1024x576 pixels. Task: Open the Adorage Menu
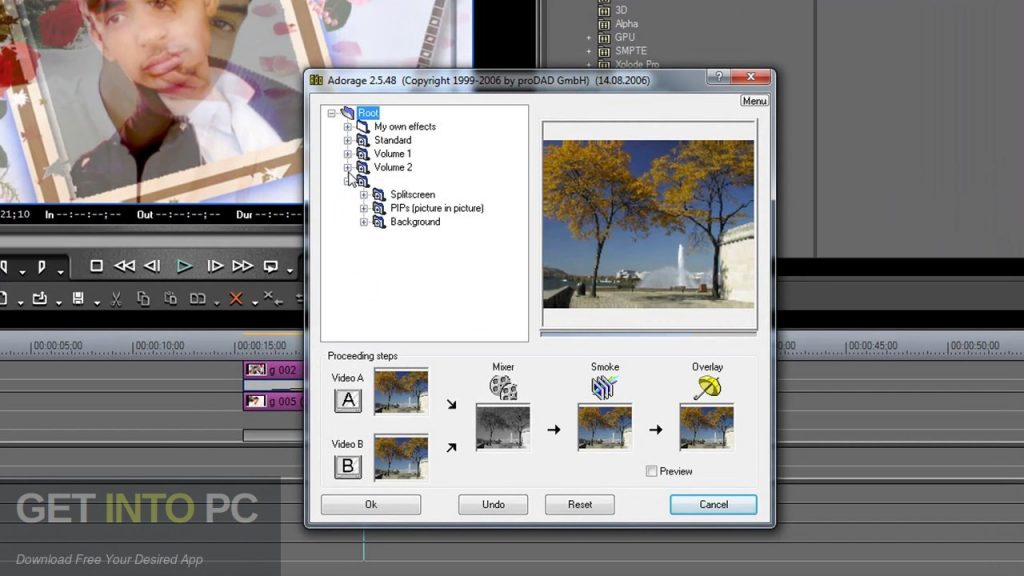[x=754, y=101]
